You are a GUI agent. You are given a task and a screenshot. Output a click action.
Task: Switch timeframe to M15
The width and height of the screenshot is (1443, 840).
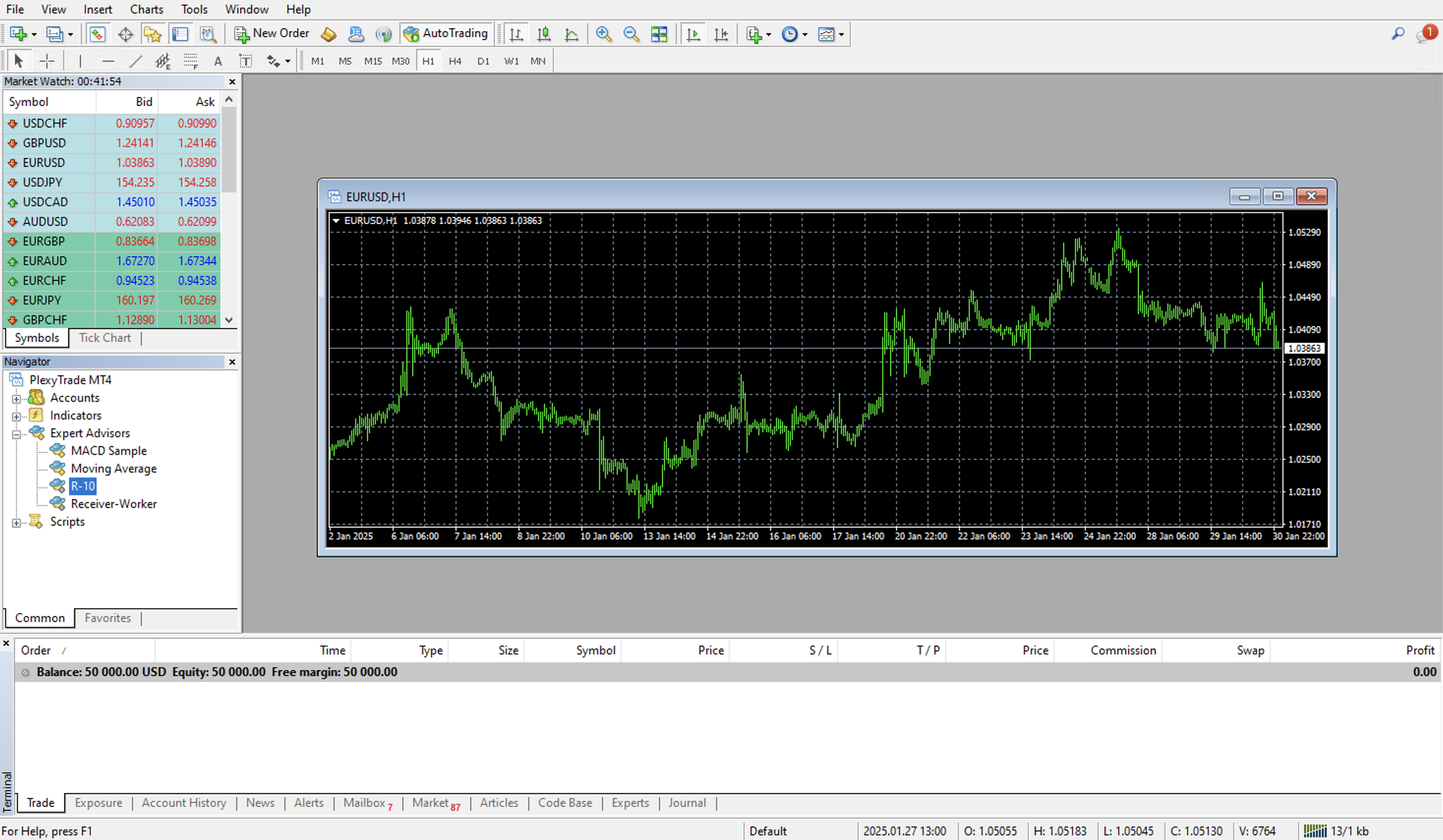pyautogui.click(x=373, y=61)
